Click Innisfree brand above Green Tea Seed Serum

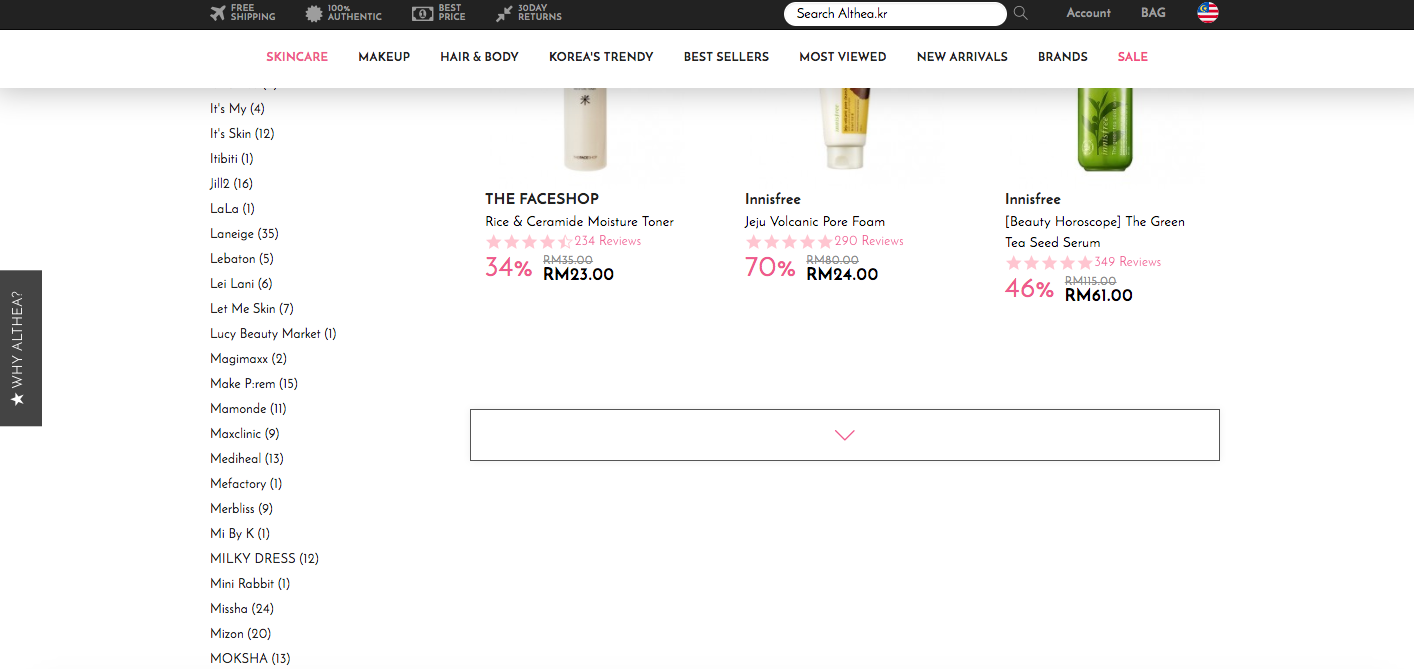(x=1033, y=199)
